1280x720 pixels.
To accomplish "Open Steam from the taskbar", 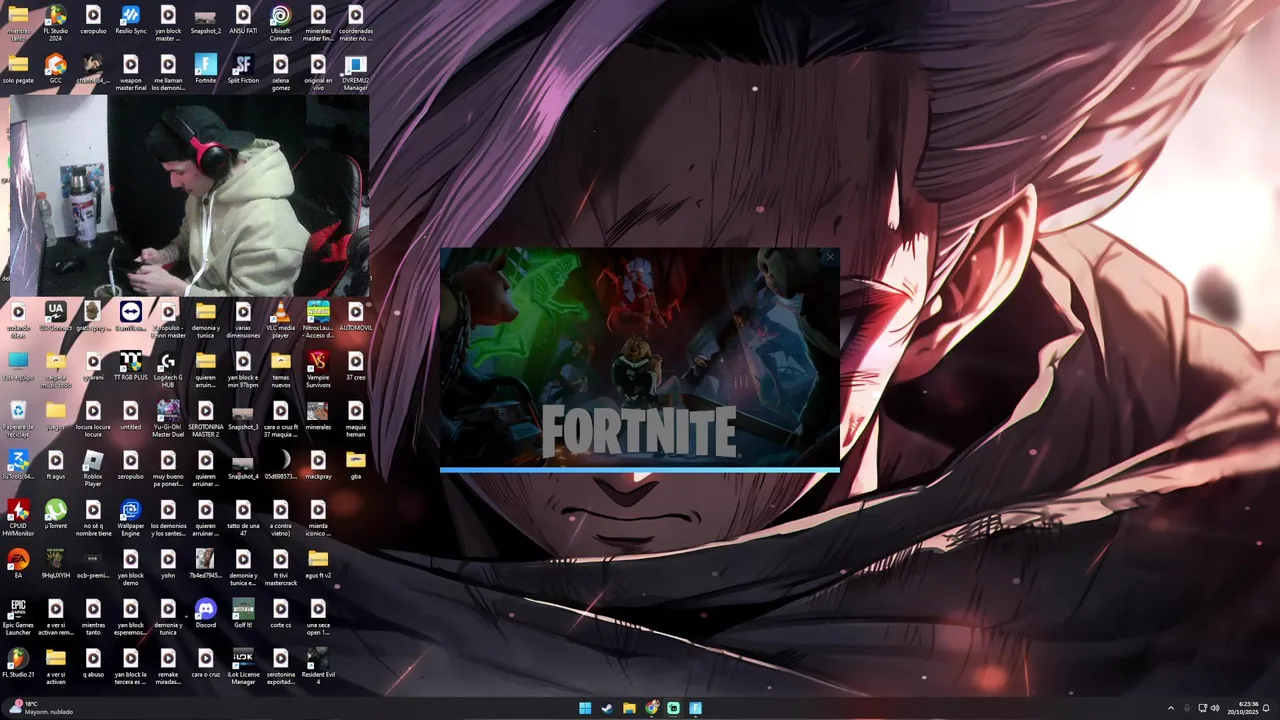I will pos(607,708).
